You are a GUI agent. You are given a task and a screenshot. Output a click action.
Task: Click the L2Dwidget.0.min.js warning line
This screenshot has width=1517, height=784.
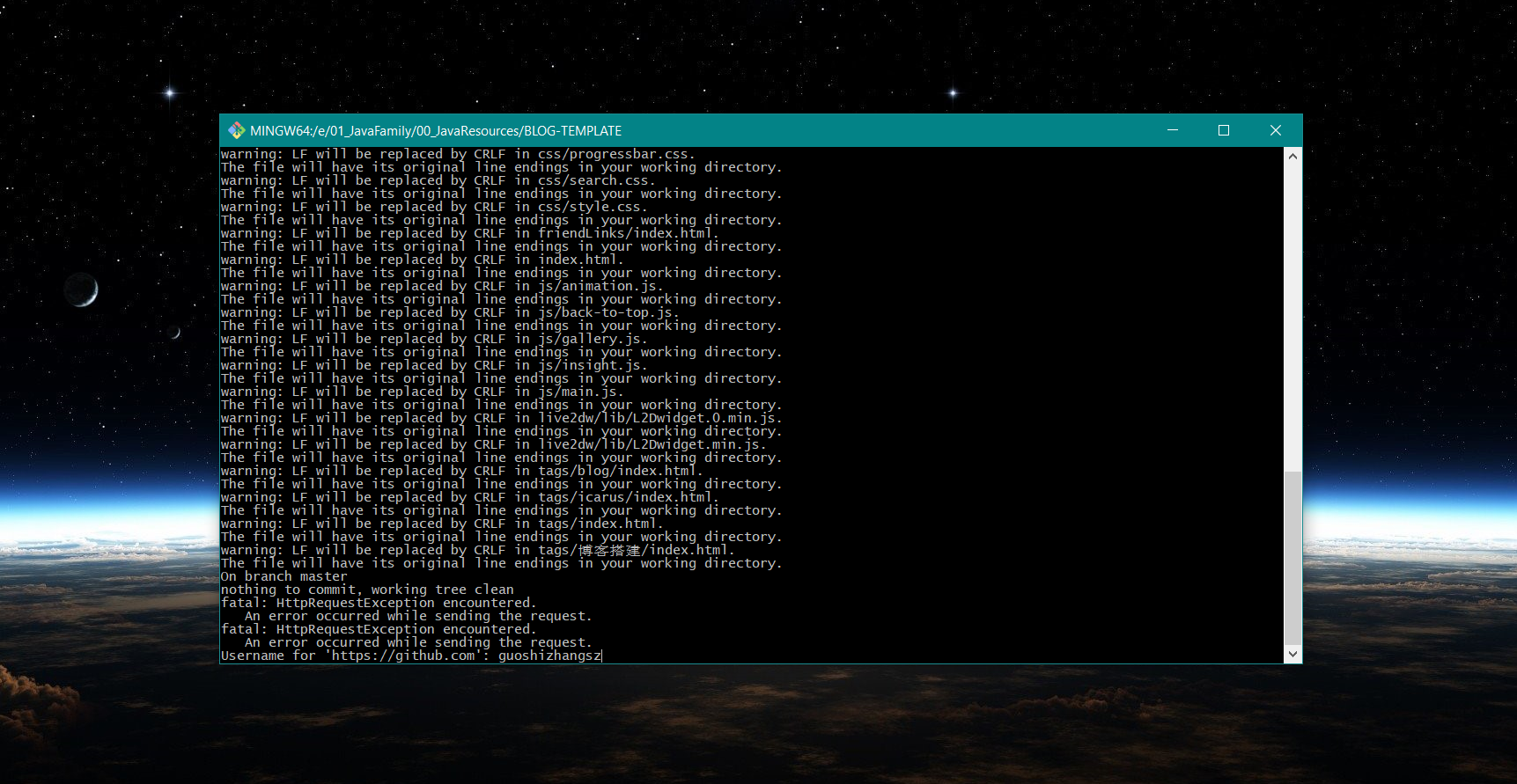click(x=501, y=418)
